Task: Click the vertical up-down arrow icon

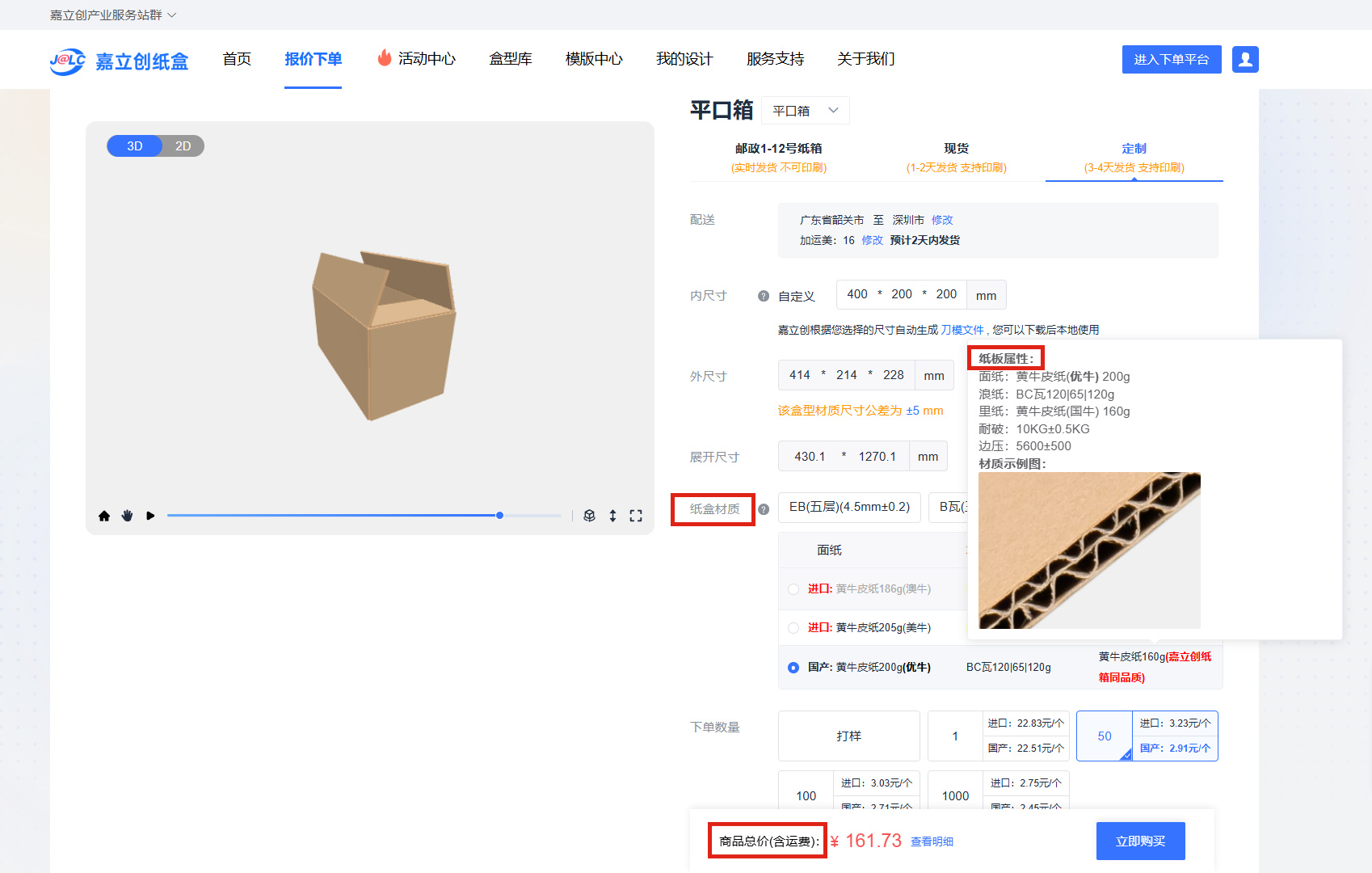Action: tap(612, 516)
